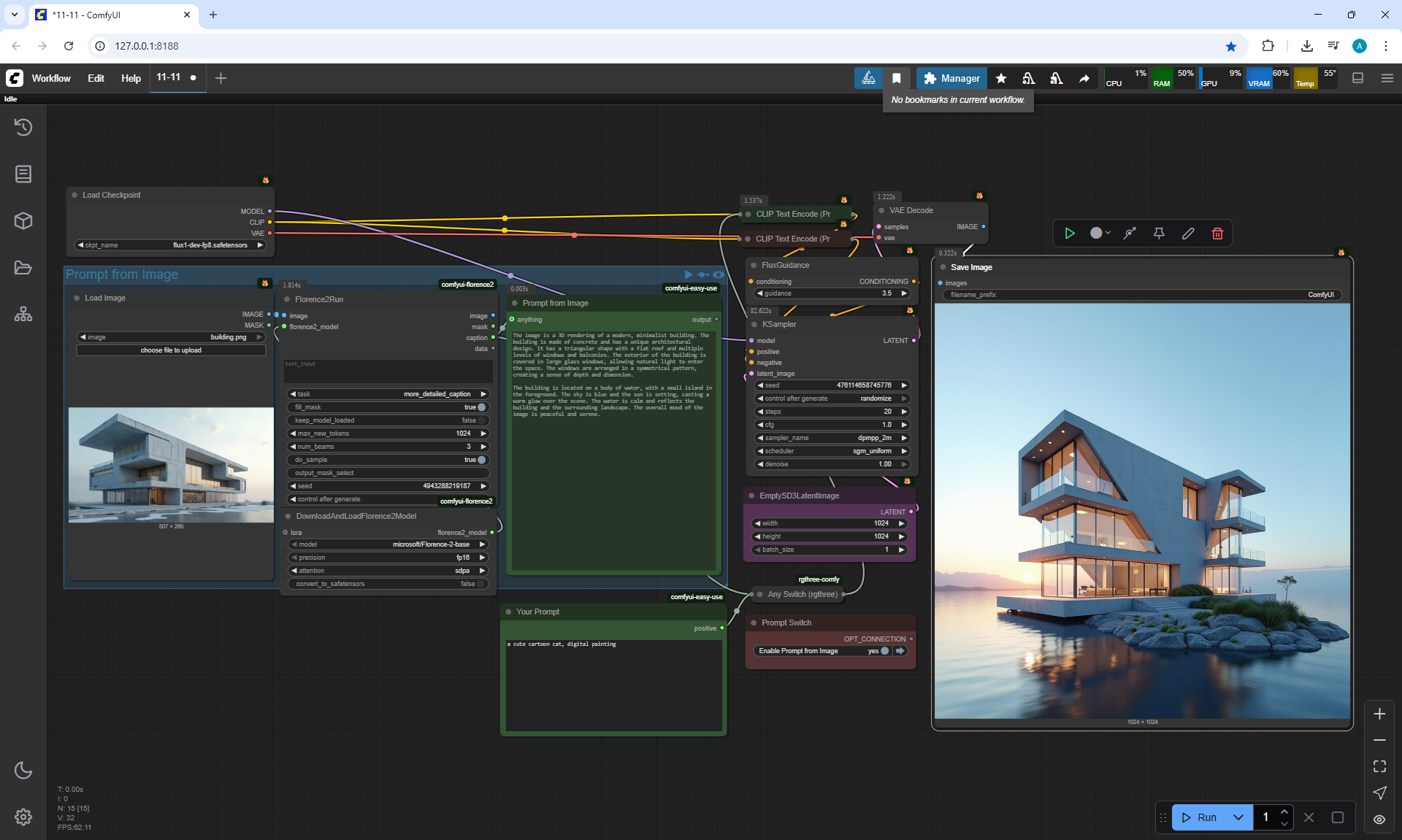
Task: Expand the Run button dropdown arrow
Action: [x=1238, y=817]
